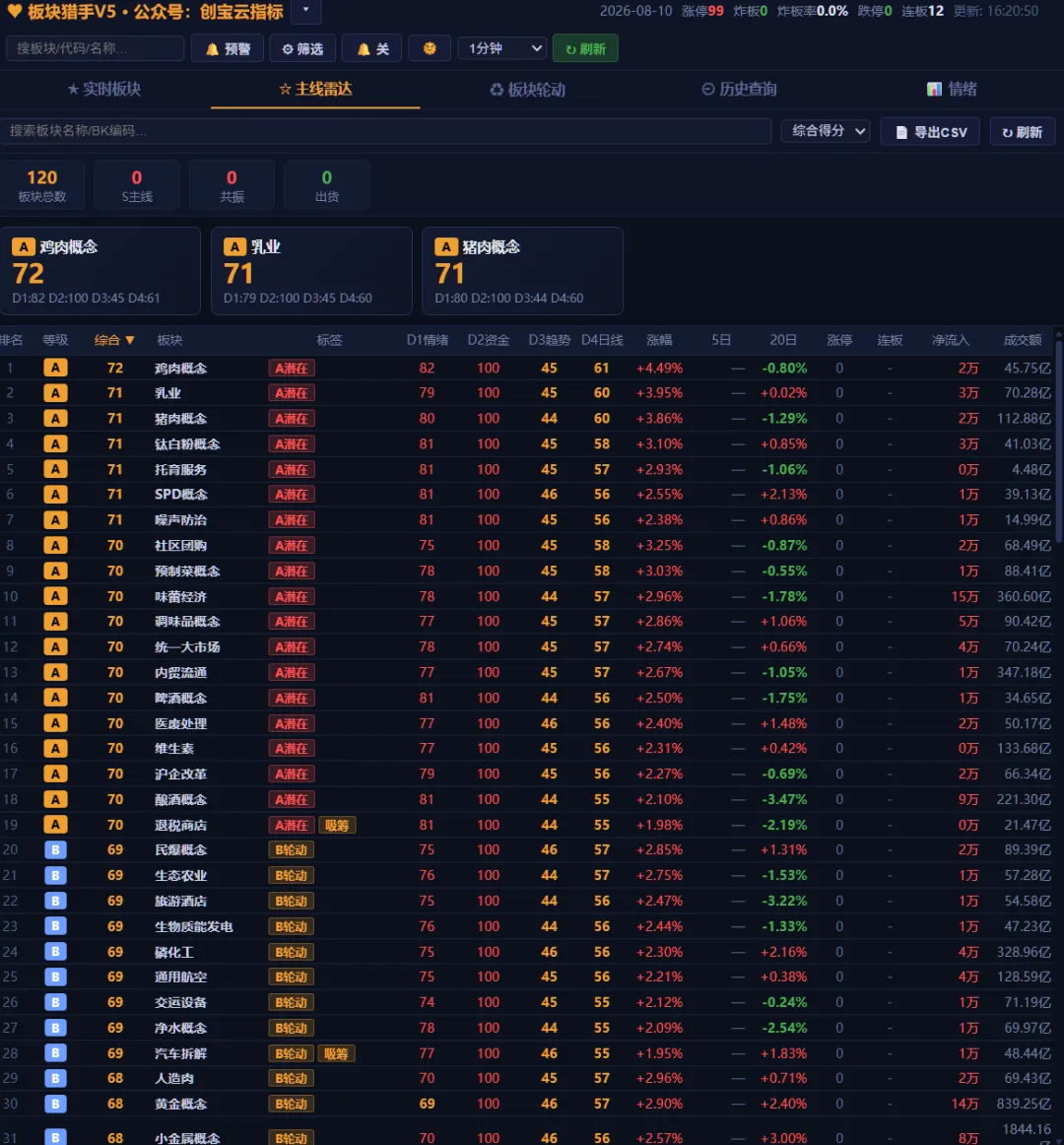The width and height of the screenshot is (1064, 1145).
Task: Switch to the 实时板块 tab
Action: pyautogui.click(x=104, y=89)
